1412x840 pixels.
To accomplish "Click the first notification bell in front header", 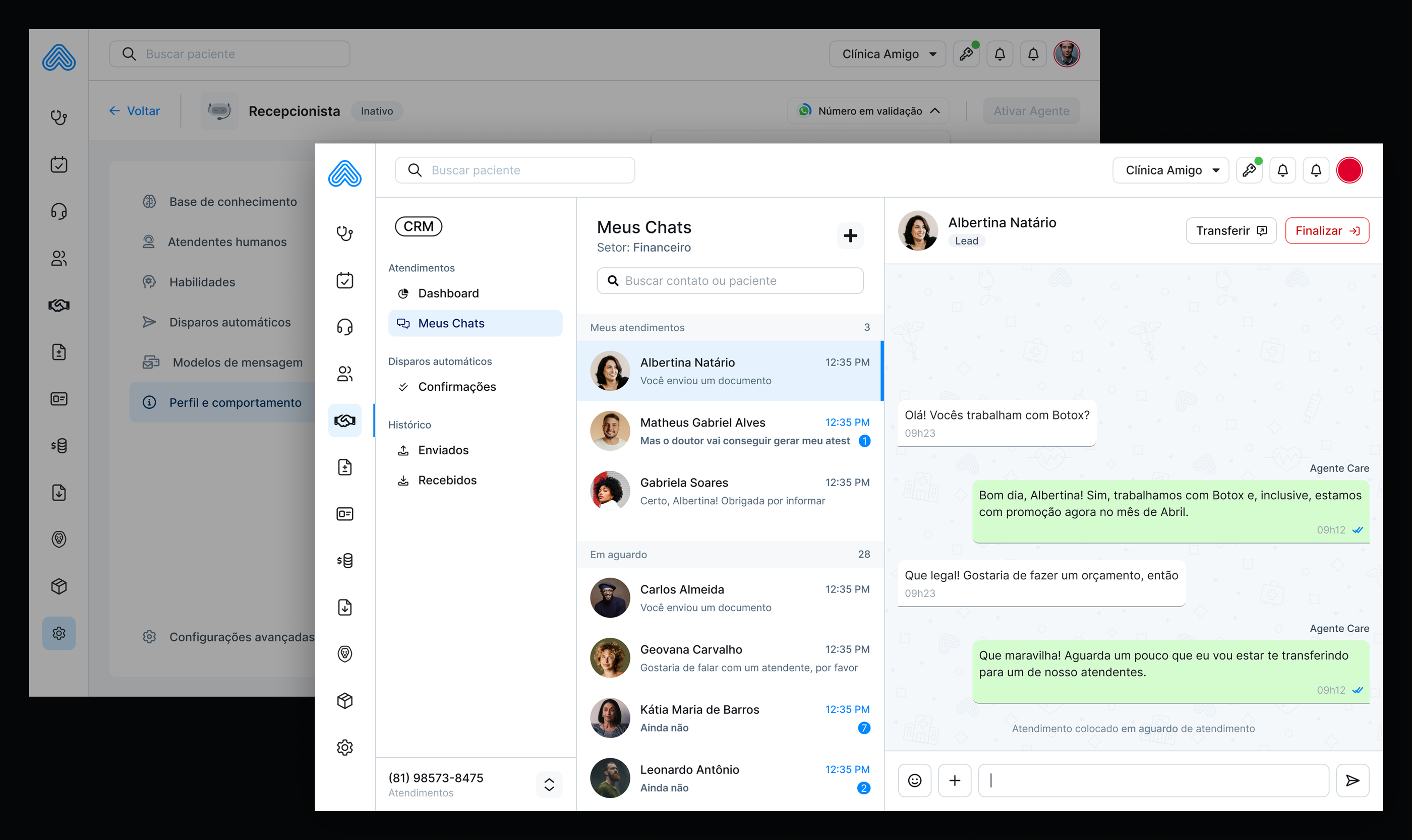I will [x=1282, y=170].
